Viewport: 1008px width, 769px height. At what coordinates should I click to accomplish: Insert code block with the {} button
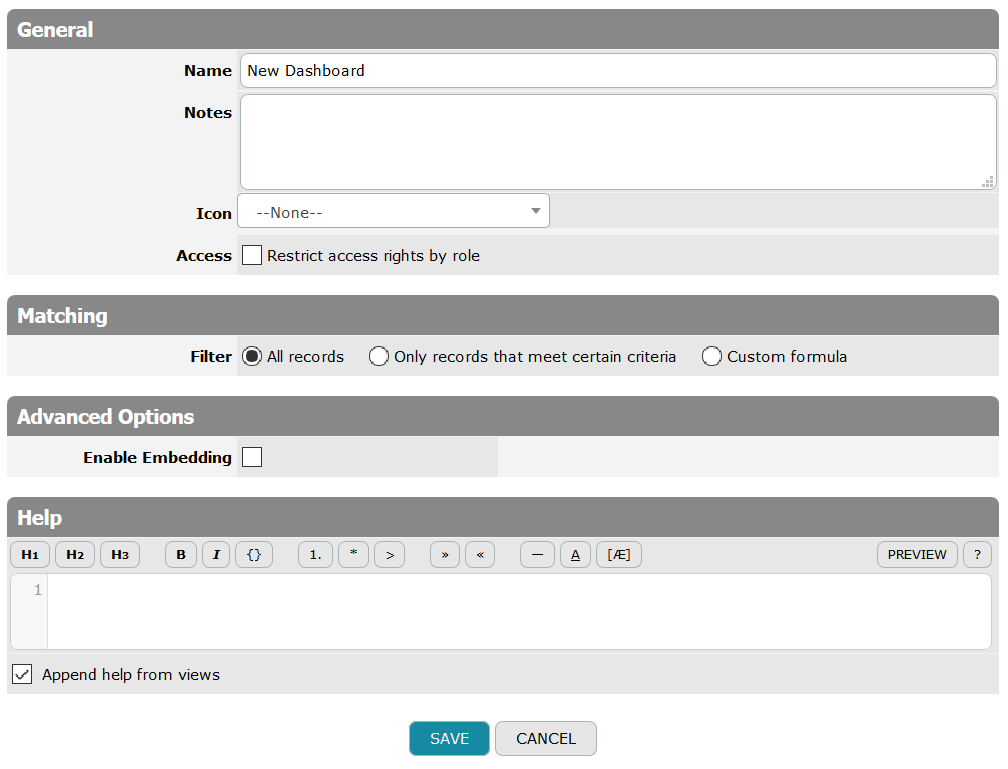(254, 555)
